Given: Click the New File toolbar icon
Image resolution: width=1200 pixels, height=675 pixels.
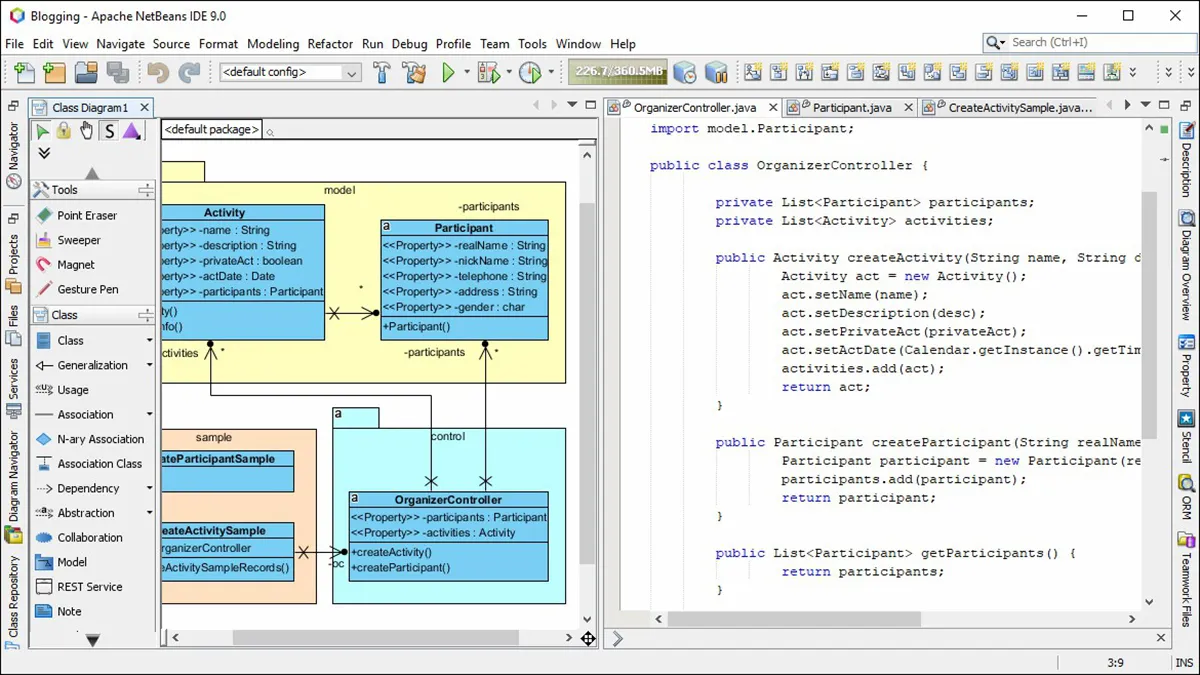Looking at the screenshot, I should [x=24, y=72].
